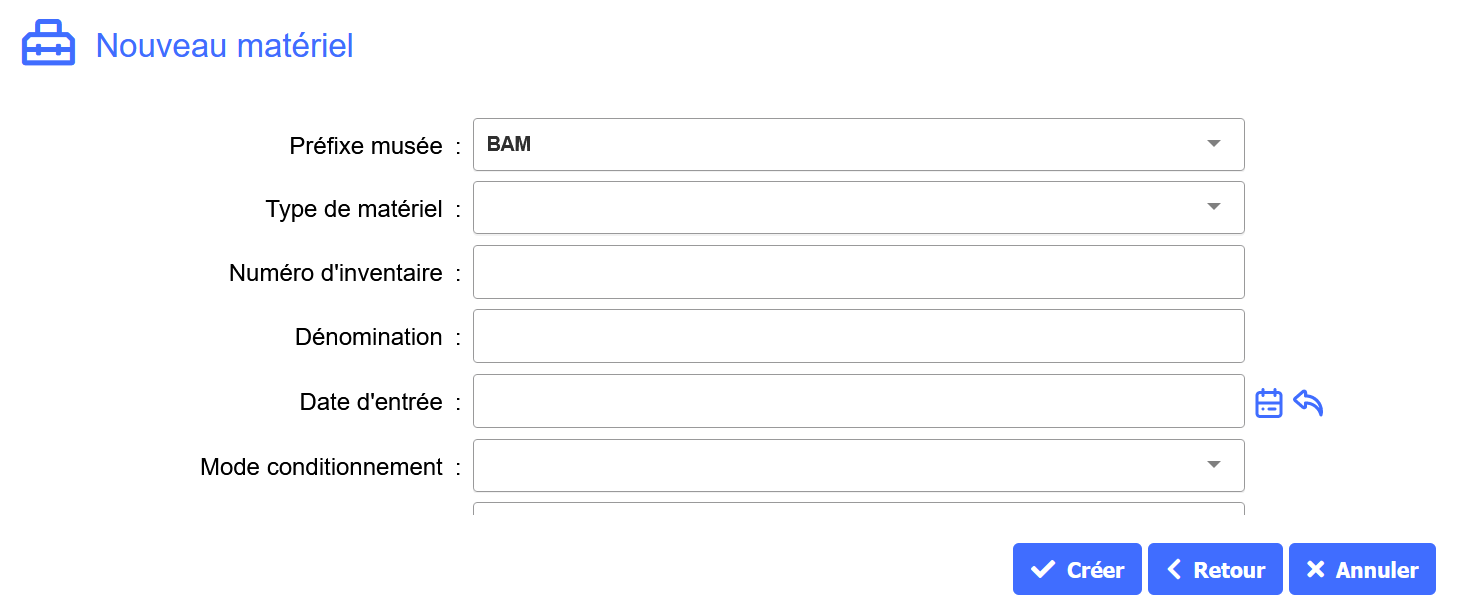Click into the Dénomination text field
1460x613 pixels.
point(859,336)
